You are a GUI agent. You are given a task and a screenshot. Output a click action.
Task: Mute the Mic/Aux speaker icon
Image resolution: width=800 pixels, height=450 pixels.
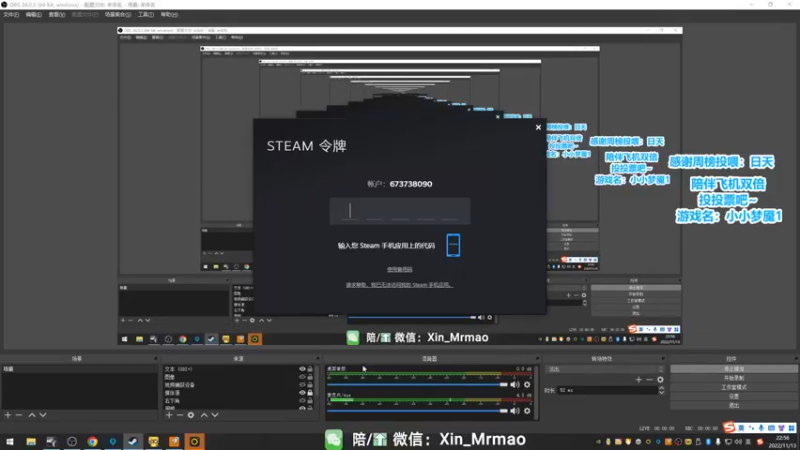click(515, 411)
